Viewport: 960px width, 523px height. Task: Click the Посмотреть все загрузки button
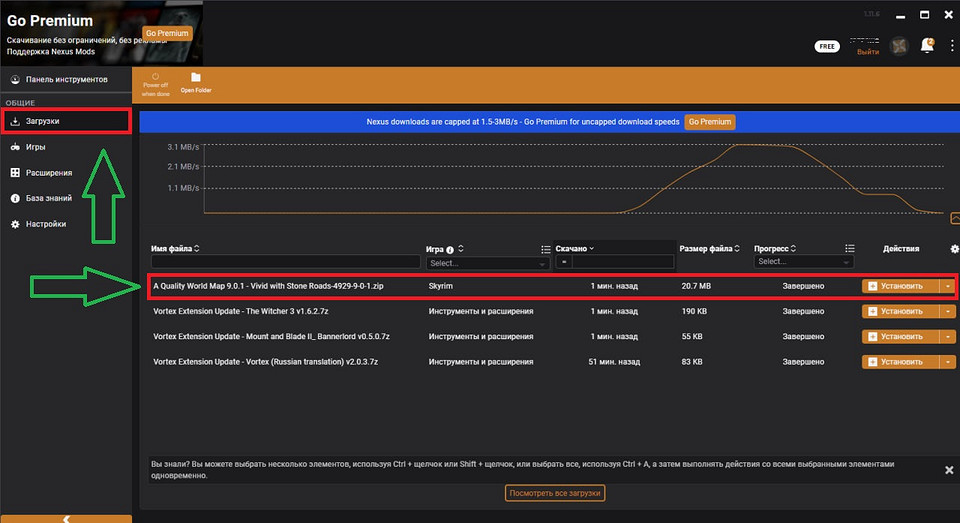click(555, 493)
